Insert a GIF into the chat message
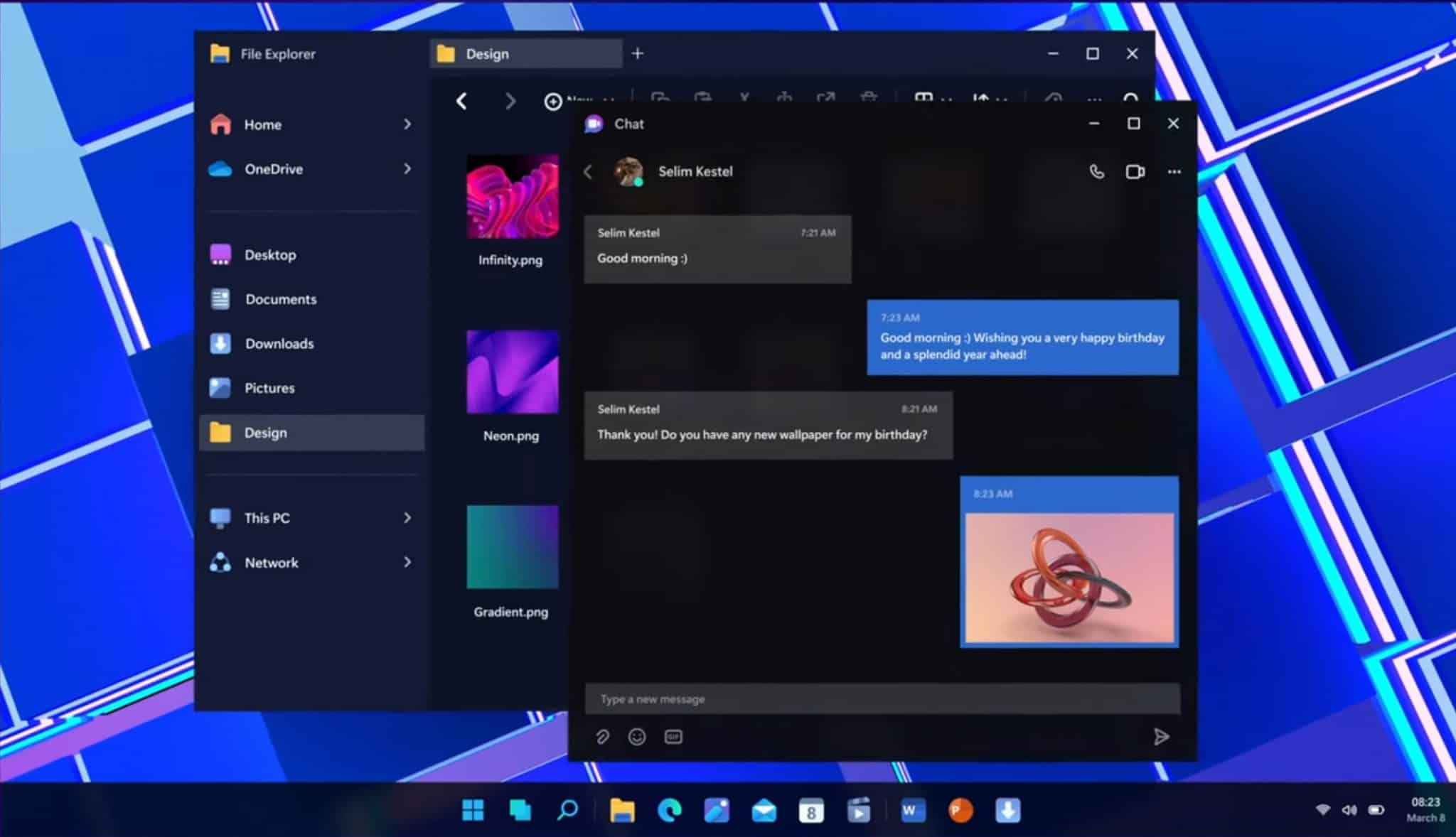 coord(673,736)
